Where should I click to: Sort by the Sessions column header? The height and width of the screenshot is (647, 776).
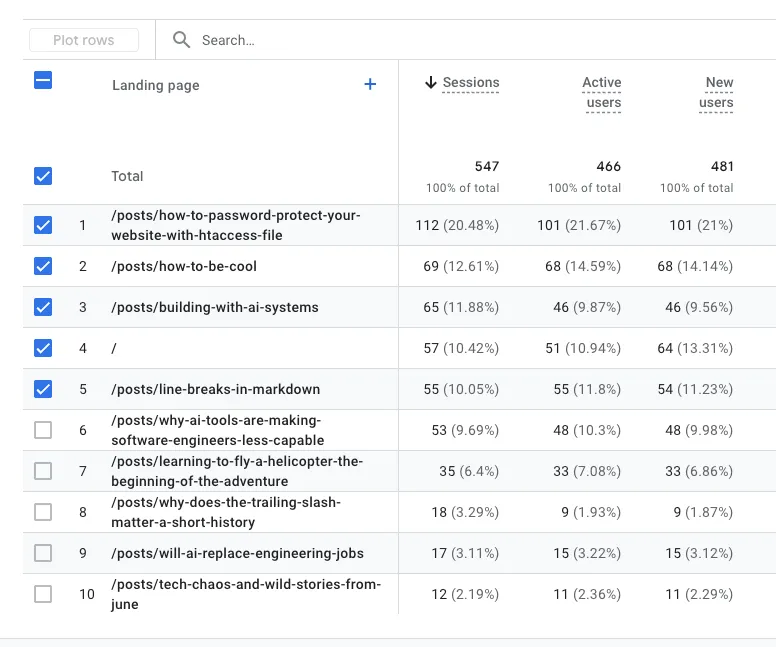point(471,83)
